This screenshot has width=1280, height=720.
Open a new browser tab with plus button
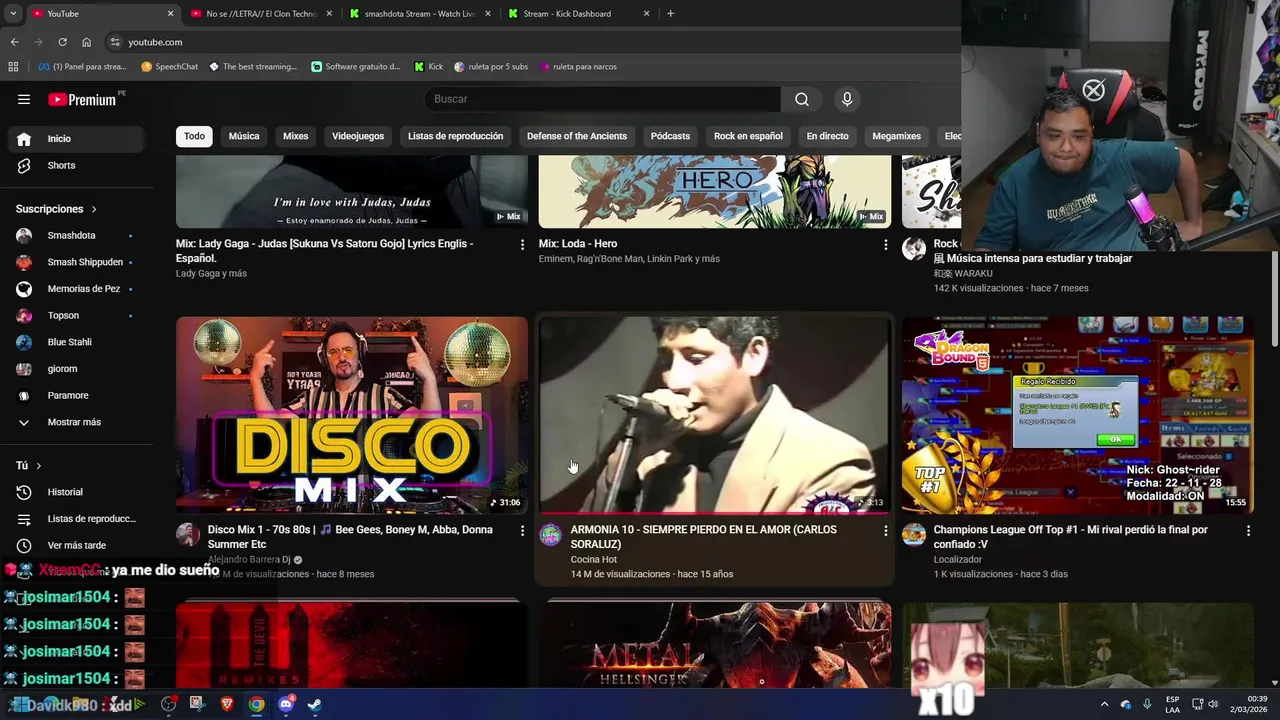coord(670,14)
